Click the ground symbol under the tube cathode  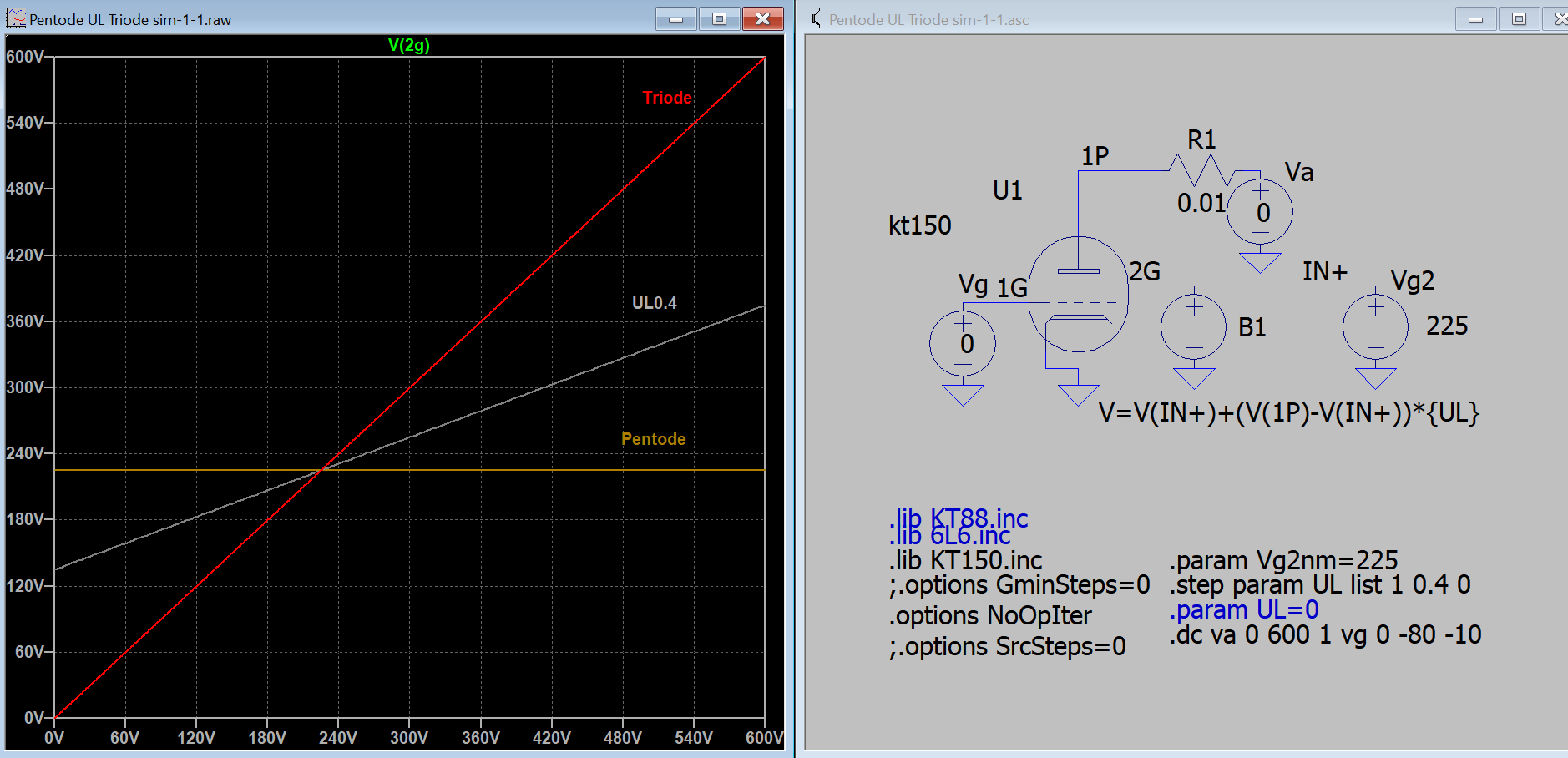coord(1078,395)
